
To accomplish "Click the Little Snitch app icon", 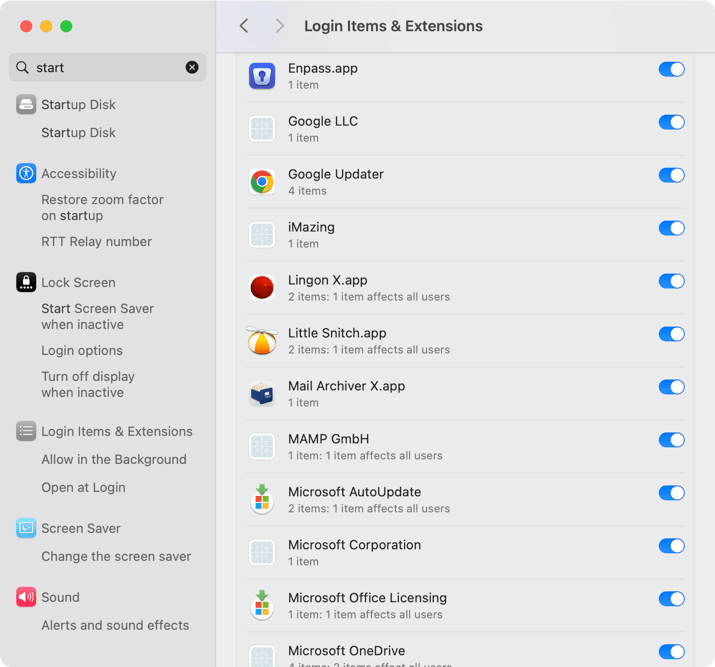I will click(x=262, y=341).
